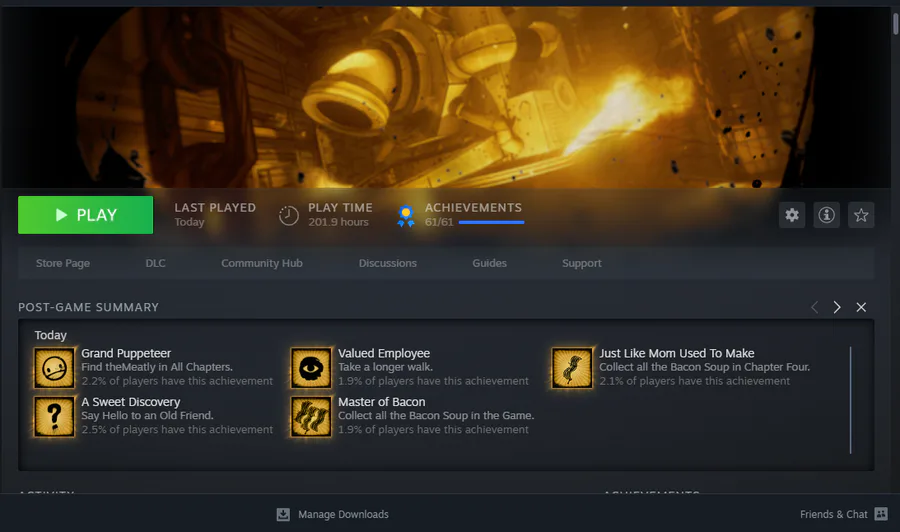This screenshot has width=900, height=532.
Task: Click the Just Like Mom Used To Make title
Action: tap(677, 353)
